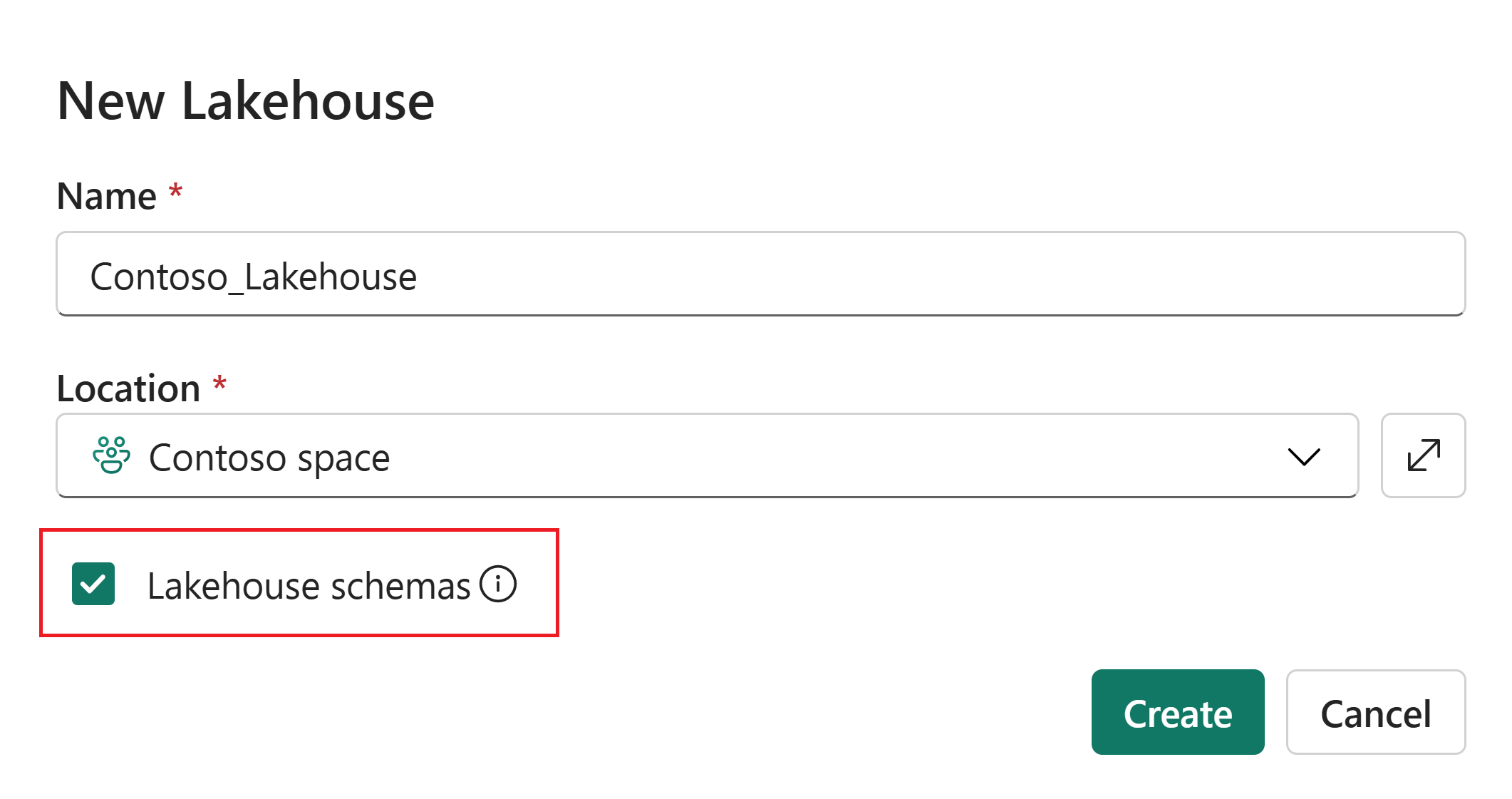The height and width of the screenshot is (799, 1512).
Task: Click the Location field label
Action: [128, 388]
